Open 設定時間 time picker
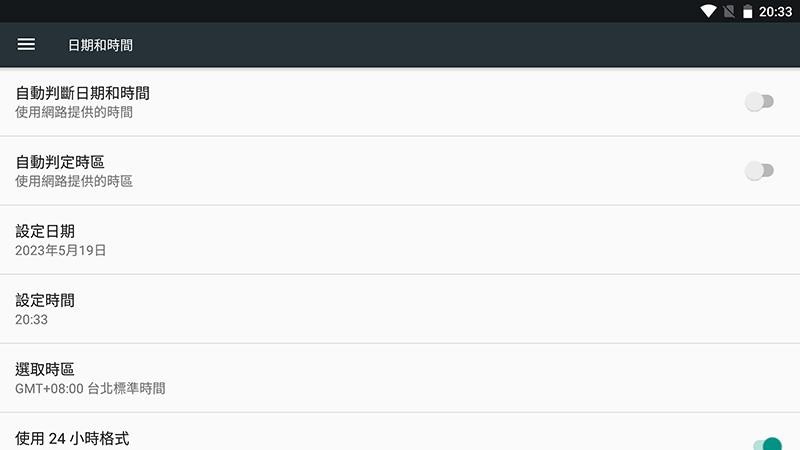The height and width of the screenshot is (450, 800). click(400, 309)
